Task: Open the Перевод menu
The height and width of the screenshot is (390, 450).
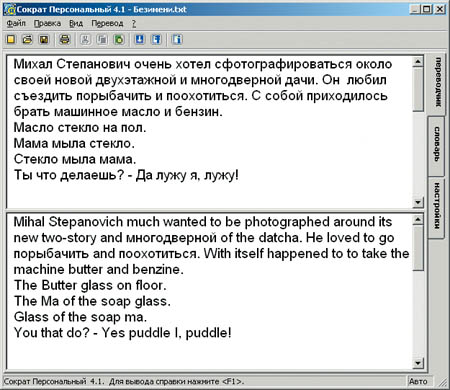Action: point(107,23)
